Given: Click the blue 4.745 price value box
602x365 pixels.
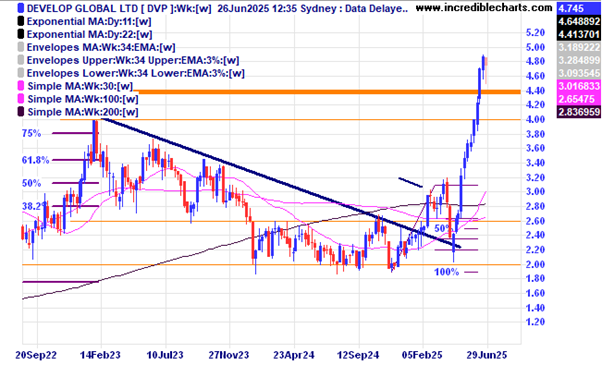Looking at the screenshot, I should coord(578,8).
